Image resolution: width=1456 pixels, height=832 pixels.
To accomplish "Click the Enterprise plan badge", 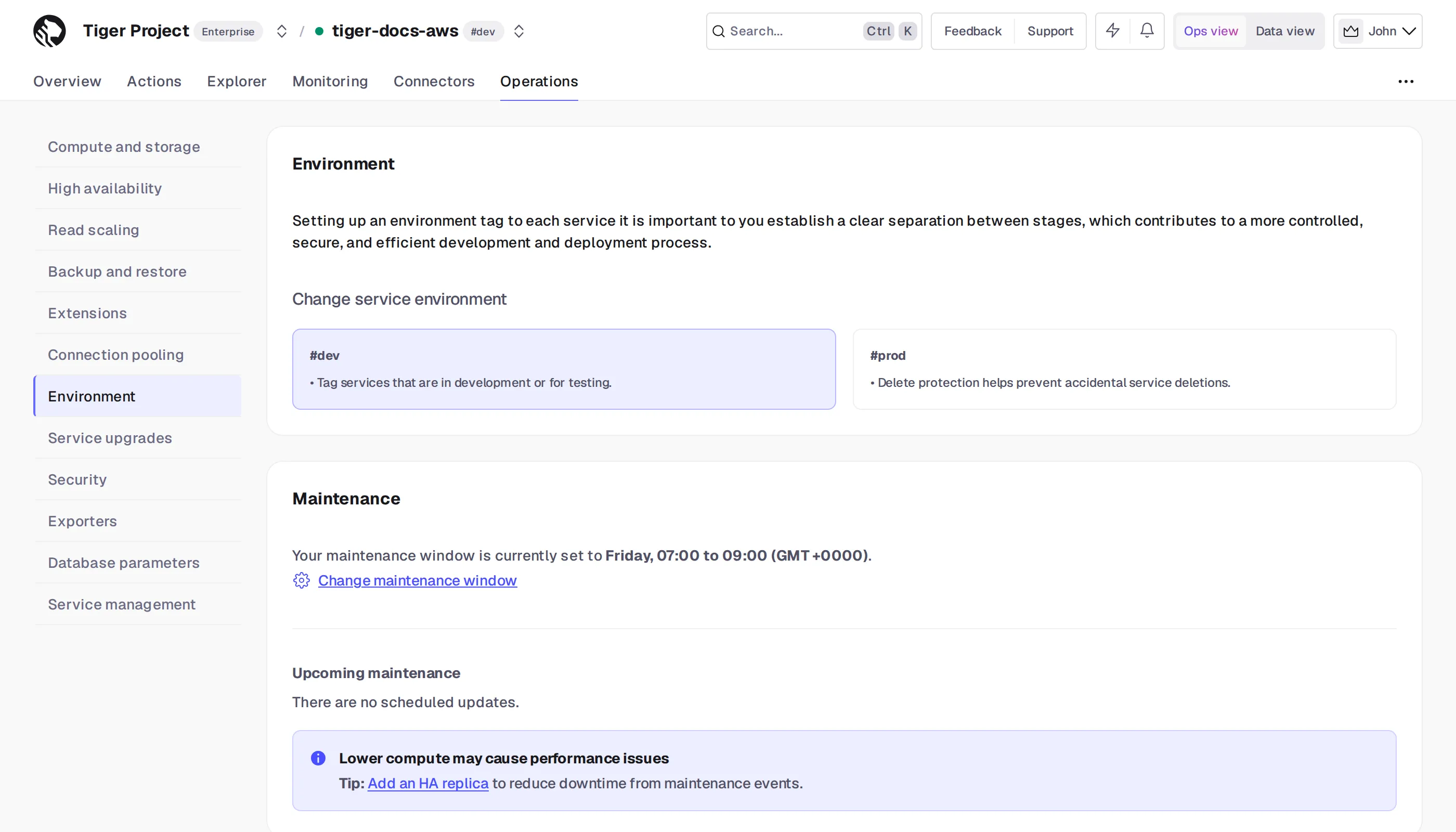I will click(x=228, y=31).
